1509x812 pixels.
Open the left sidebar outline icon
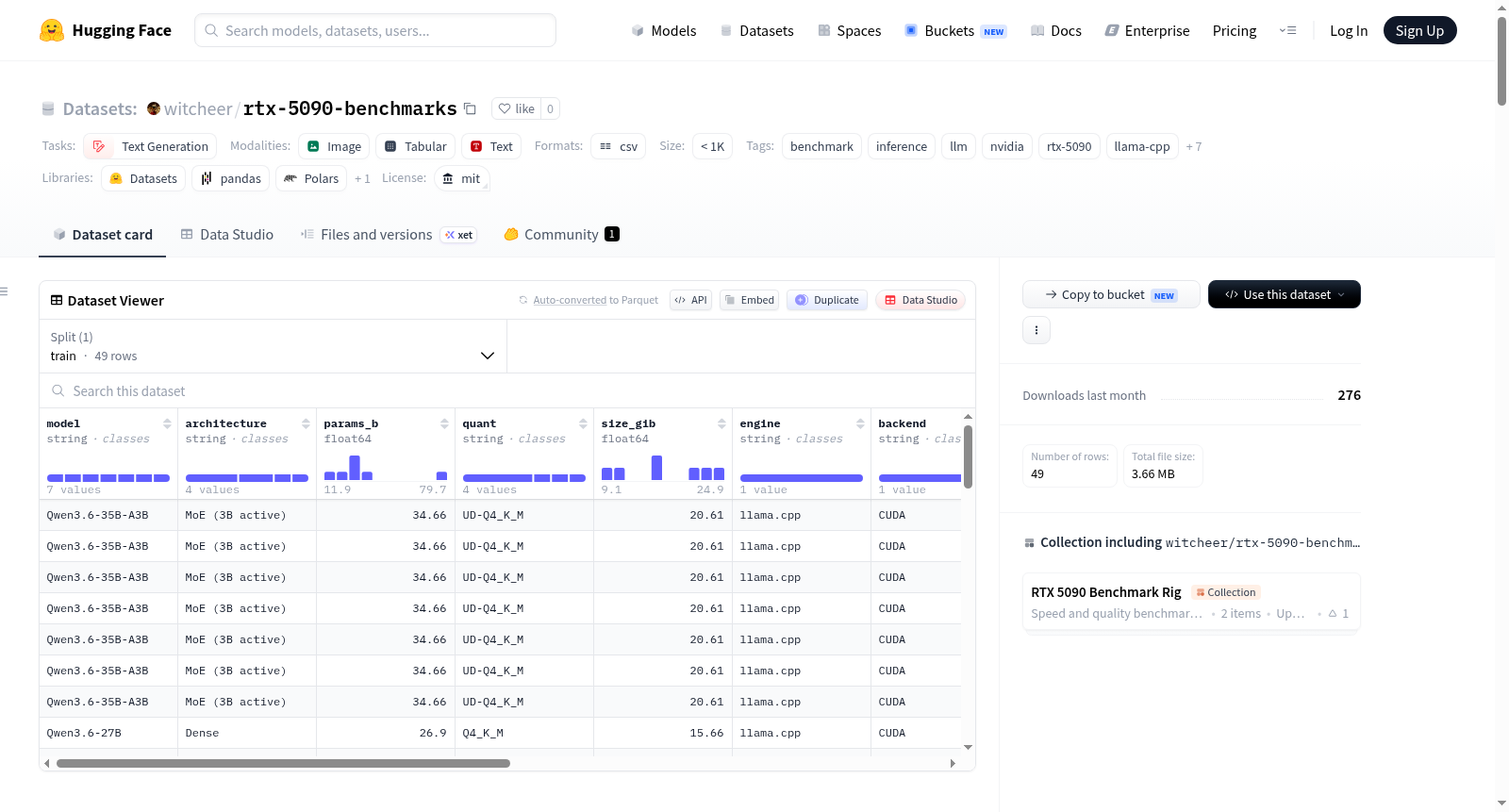point(4,291)
